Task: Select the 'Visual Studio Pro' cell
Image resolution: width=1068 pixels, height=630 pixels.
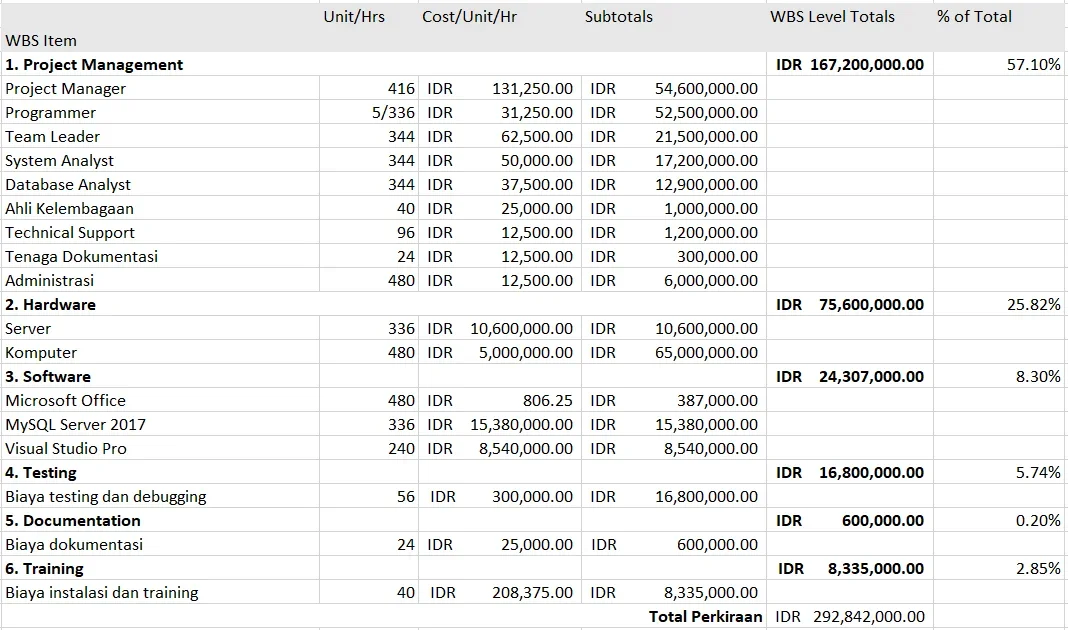Action: pyautogui.click(x=66, y=448)
